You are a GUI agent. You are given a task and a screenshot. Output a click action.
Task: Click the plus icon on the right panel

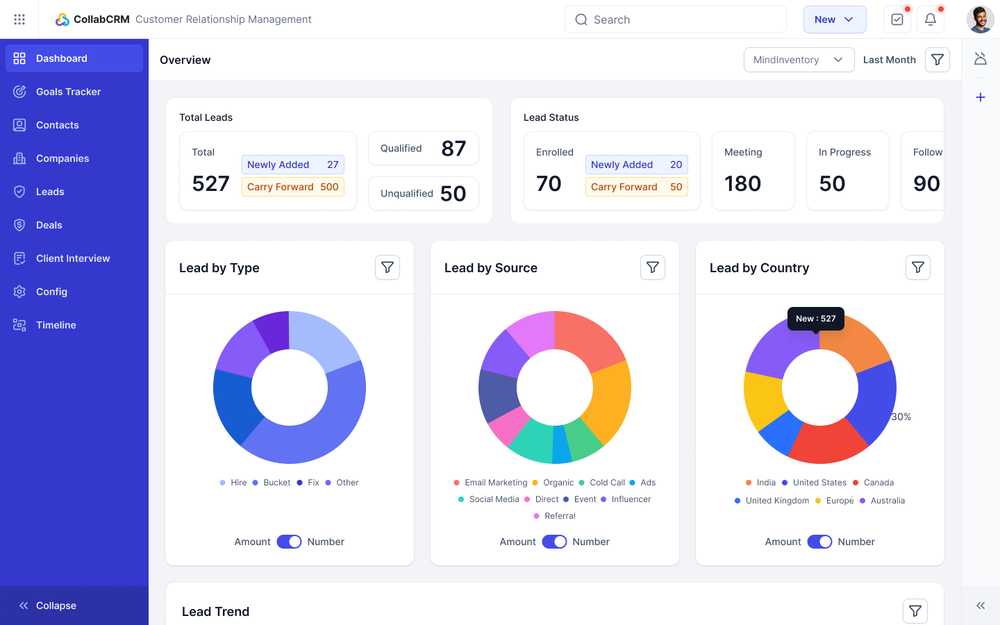(x=980, y=97)
